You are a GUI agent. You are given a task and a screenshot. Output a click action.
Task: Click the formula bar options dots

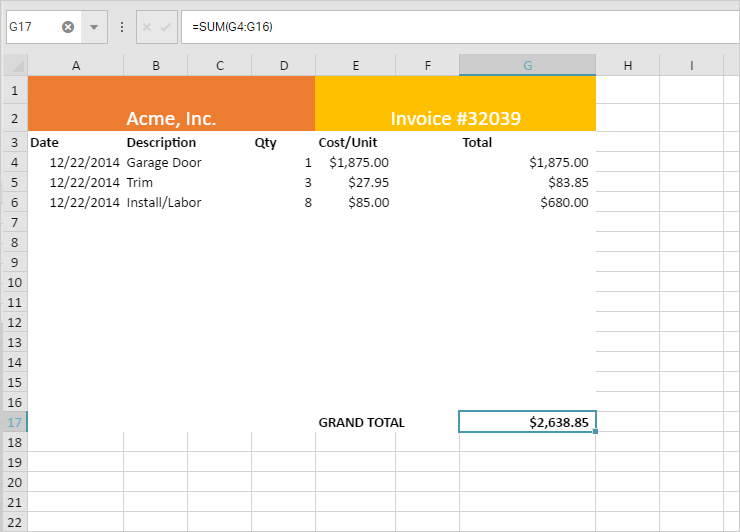coord(122,27)
